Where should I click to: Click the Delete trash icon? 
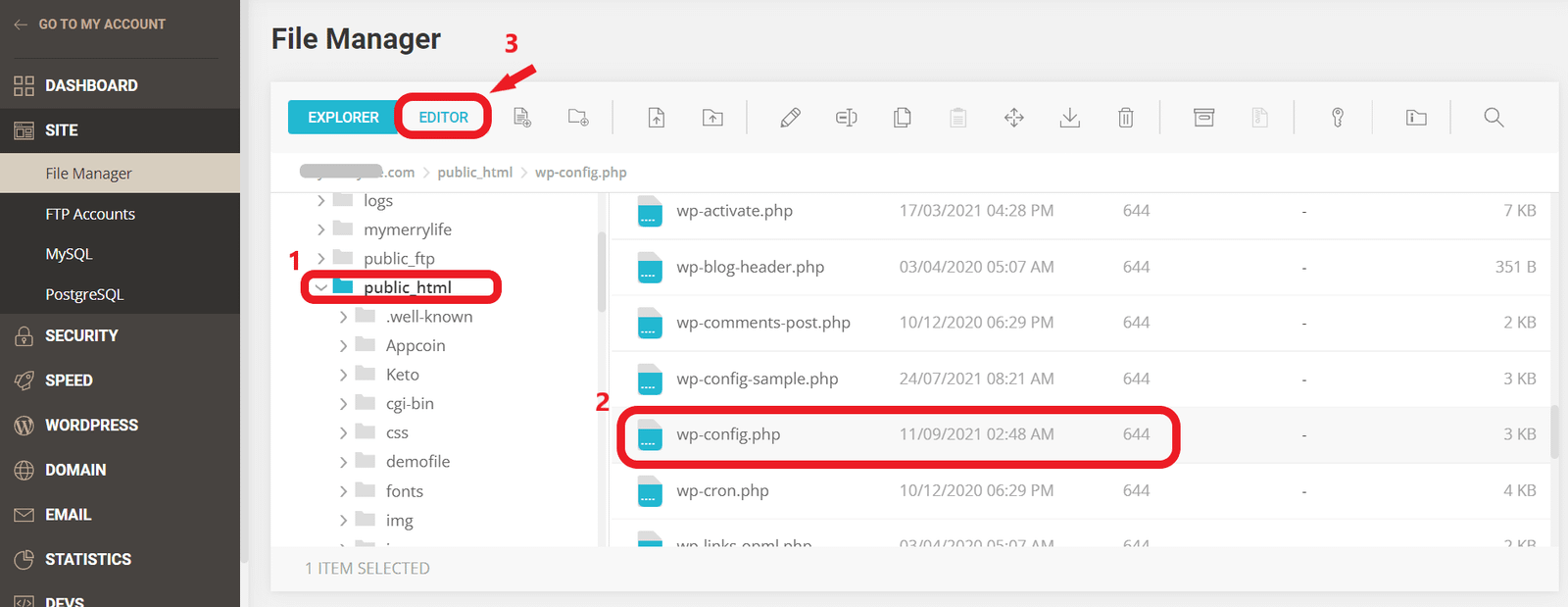click(x=1126, y=118)
